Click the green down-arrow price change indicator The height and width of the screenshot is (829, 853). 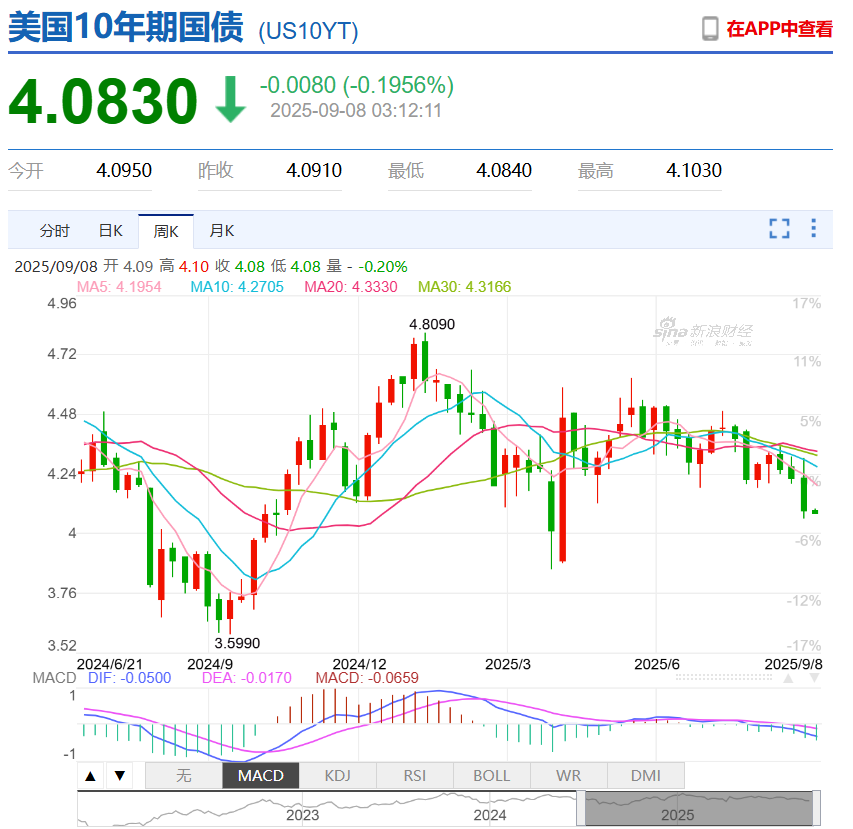(231, 100)
